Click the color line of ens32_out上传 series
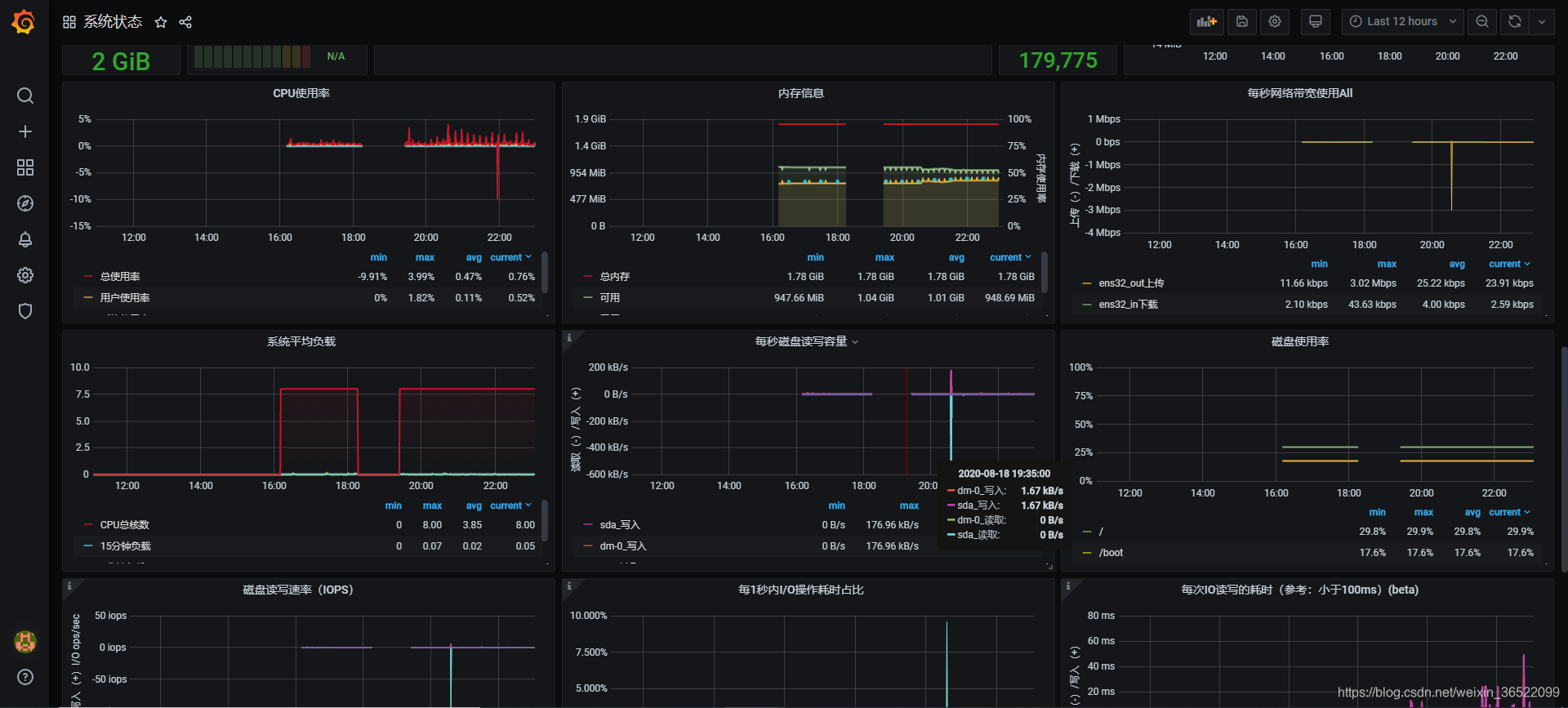The image size is (1568, 708). pos(1087,283)
